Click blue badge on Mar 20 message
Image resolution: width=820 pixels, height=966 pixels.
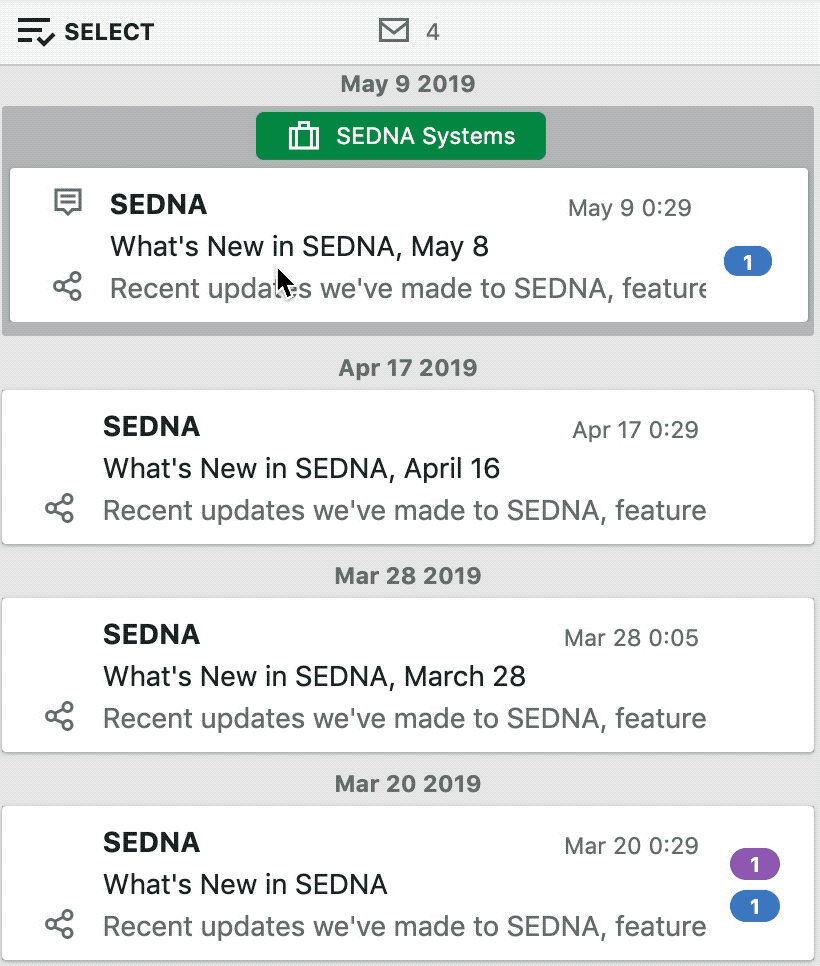pyautogui.click(x=755, y=906)
